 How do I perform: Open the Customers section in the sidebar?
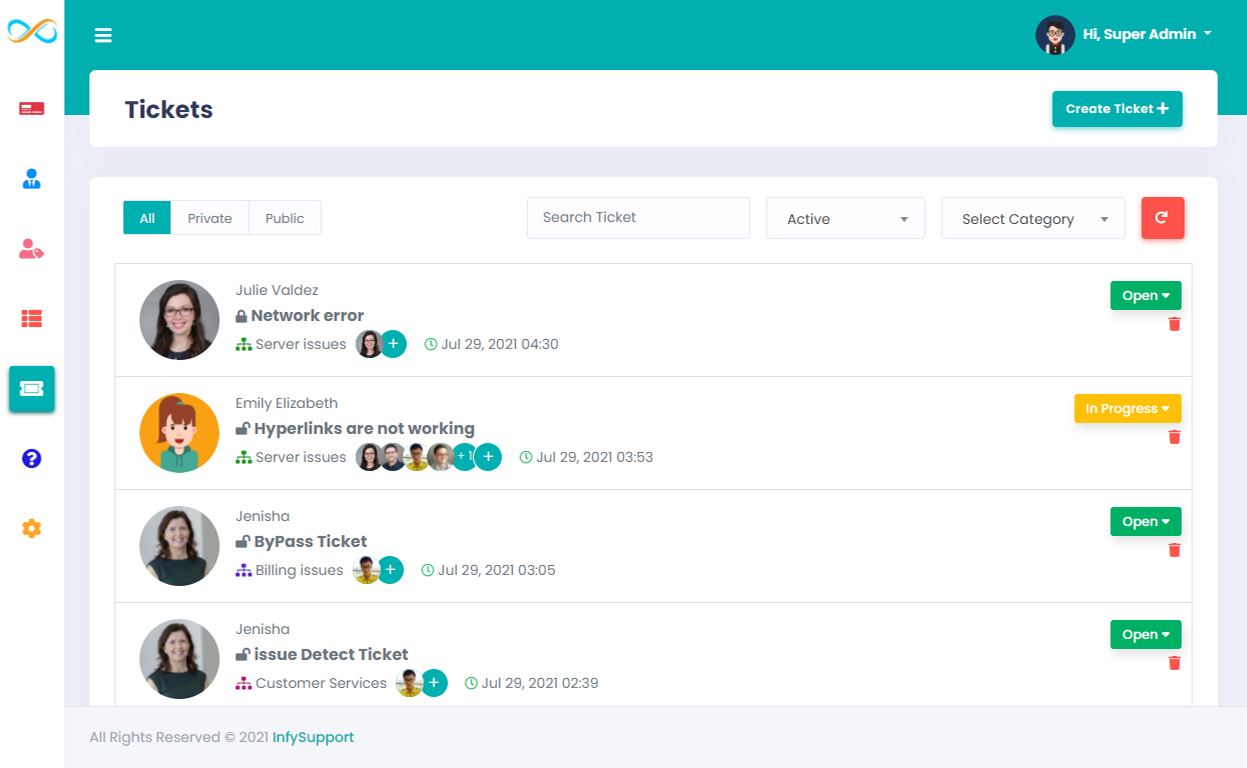coord(31,249)
